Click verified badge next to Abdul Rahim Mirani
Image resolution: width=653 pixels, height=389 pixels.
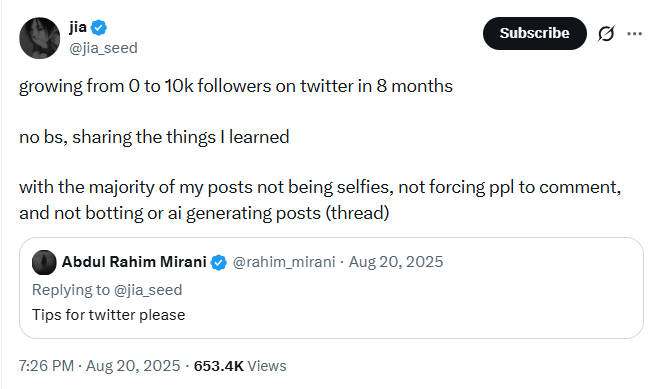click(219, 262)
